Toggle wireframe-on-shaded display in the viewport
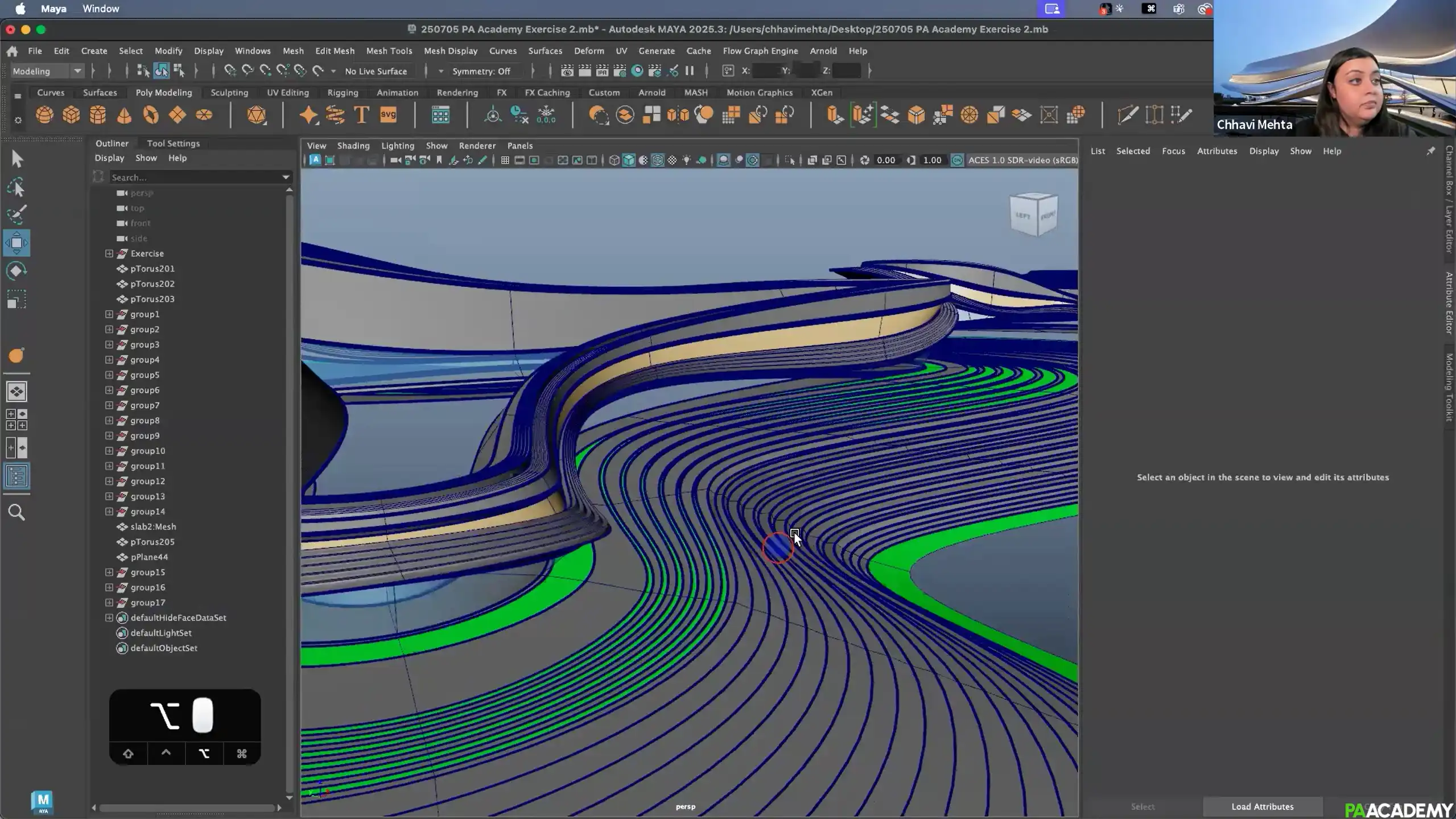 [657, 160]
